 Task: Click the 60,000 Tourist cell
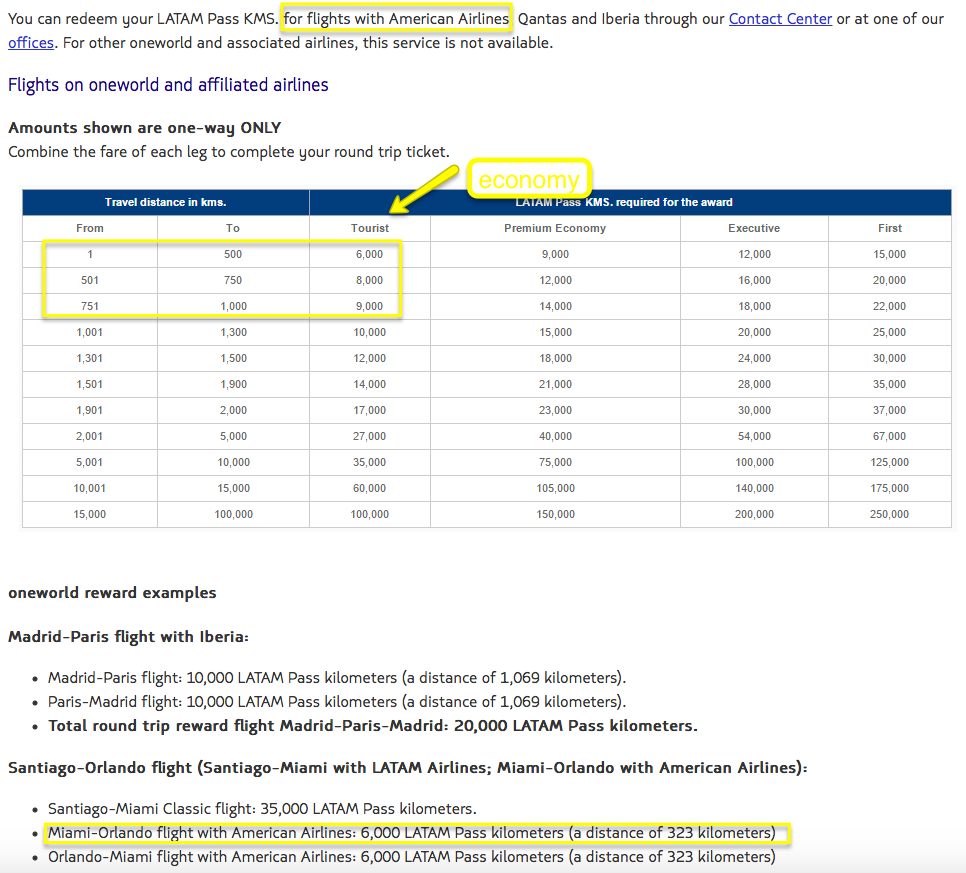(370, 488)
